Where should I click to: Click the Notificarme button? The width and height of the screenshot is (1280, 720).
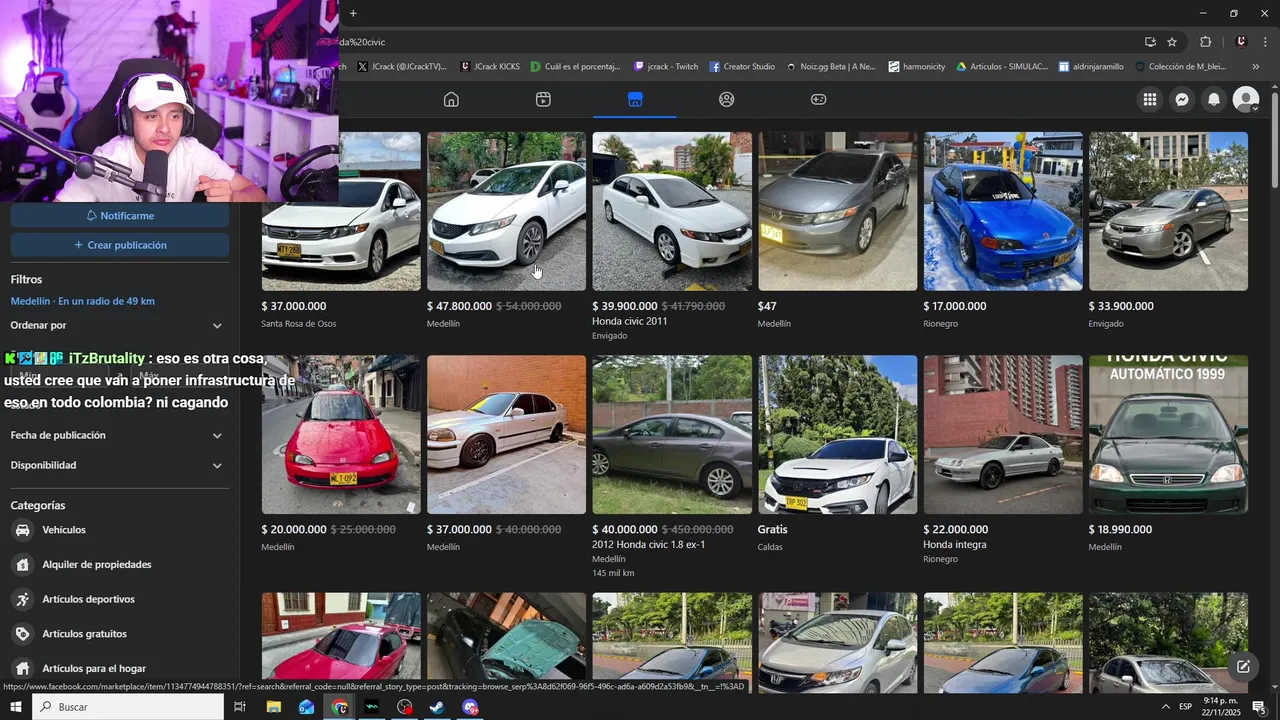[120, 216]
